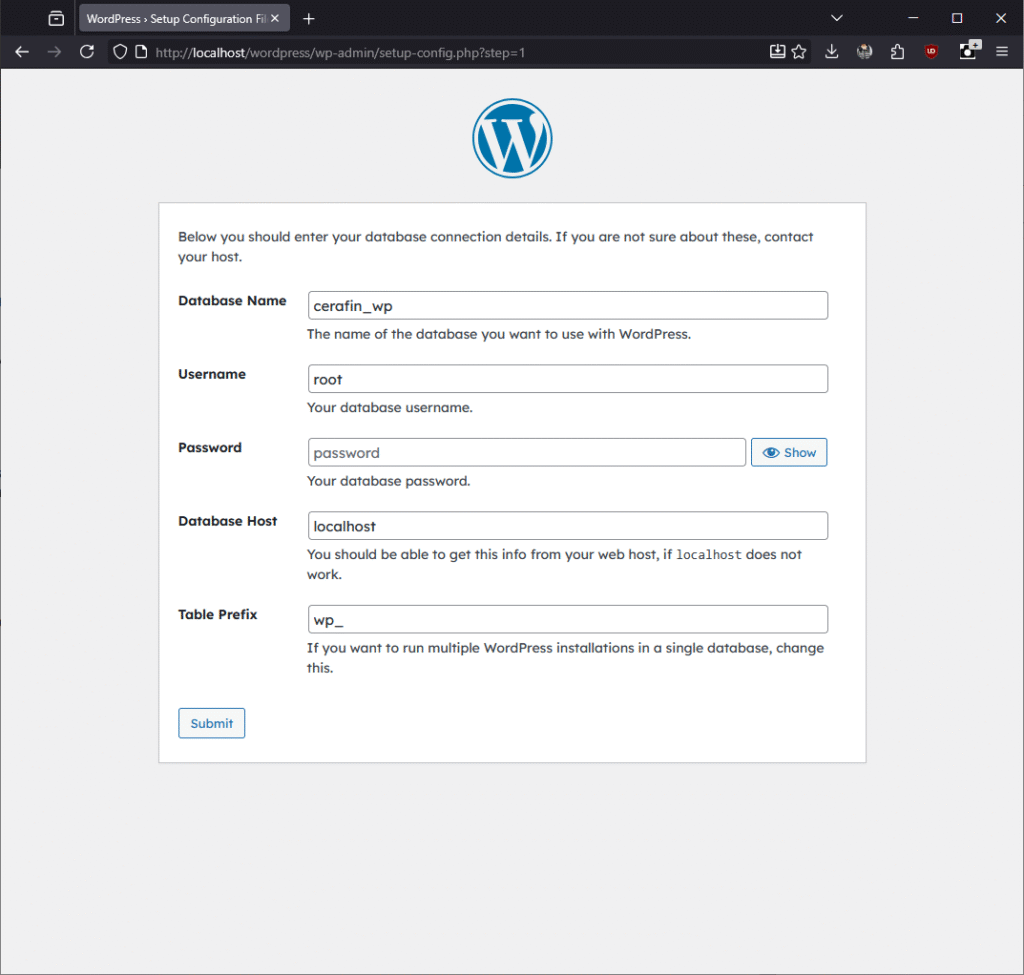The height and width of the screenshot is (975, 1024).
Task: Click the Table Prefix field
Action: pyautogui.click(x=567, y=619)
